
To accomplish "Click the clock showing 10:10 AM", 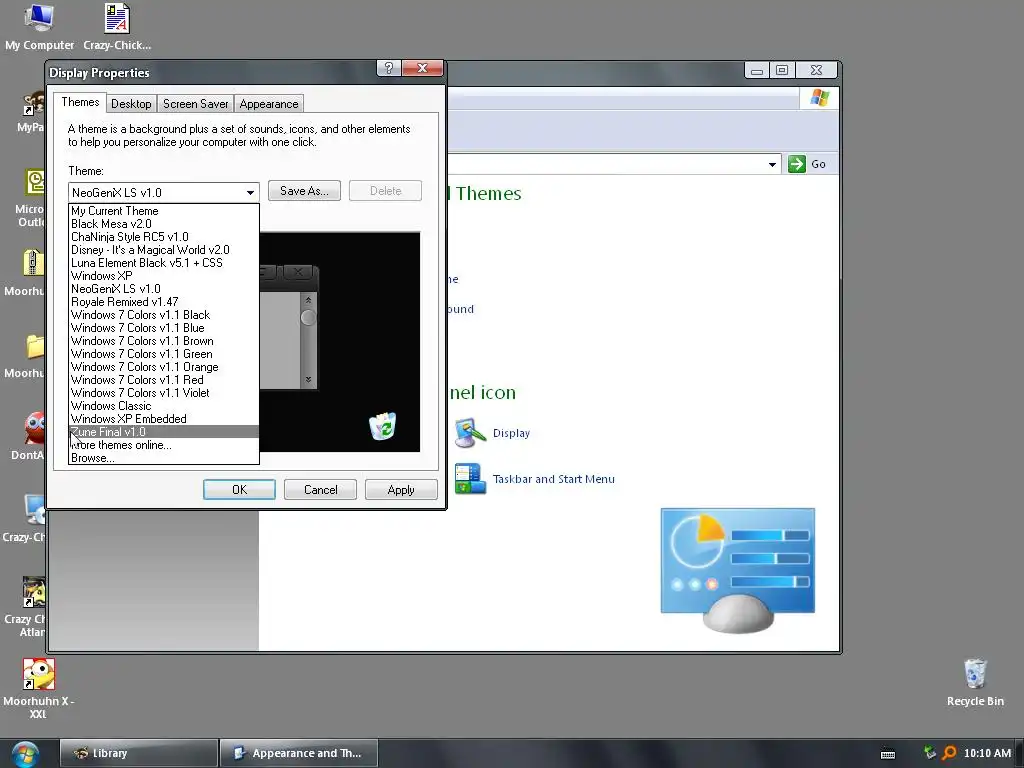I will point(987,753).
